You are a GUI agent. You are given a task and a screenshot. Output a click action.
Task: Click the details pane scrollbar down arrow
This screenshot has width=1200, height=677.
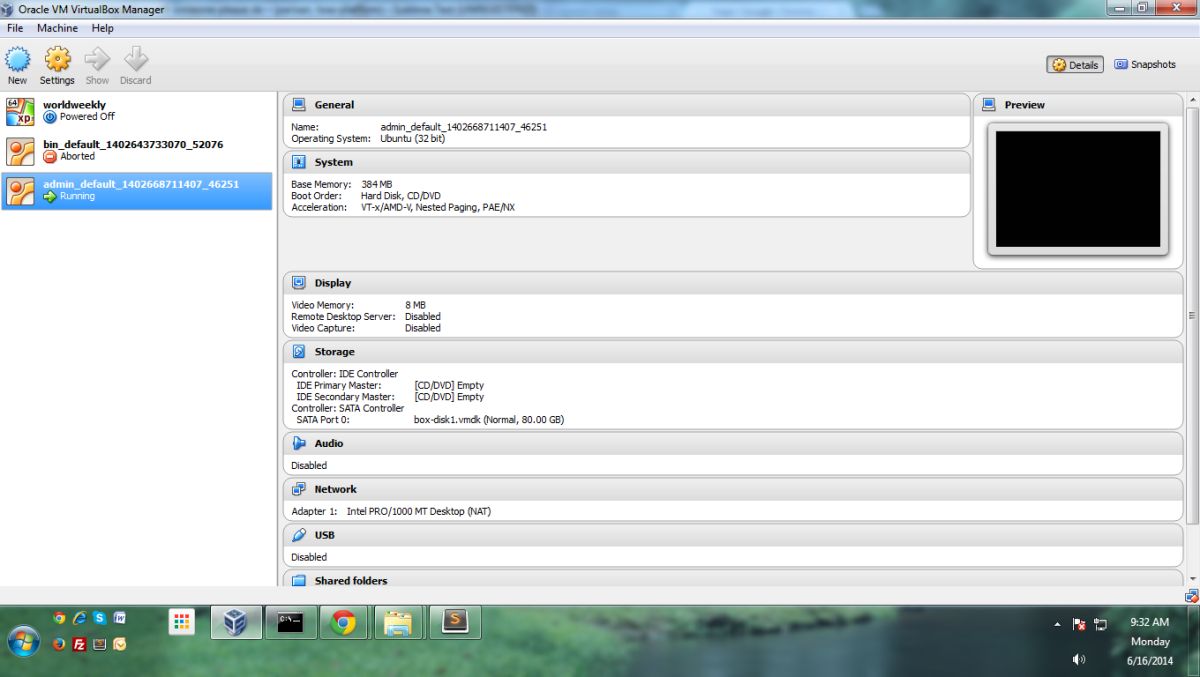(1192, 579)
